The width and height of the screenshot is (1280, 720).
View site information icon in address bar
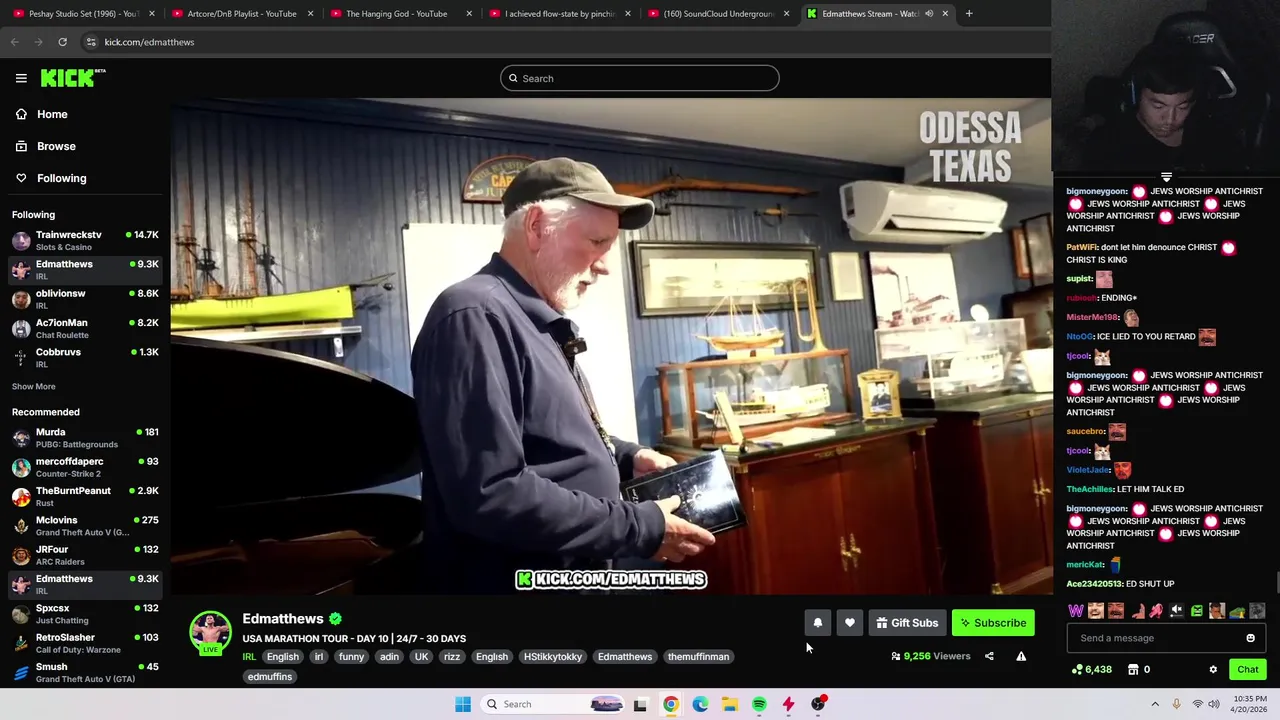pyautogui.click(x=90, y=42)
